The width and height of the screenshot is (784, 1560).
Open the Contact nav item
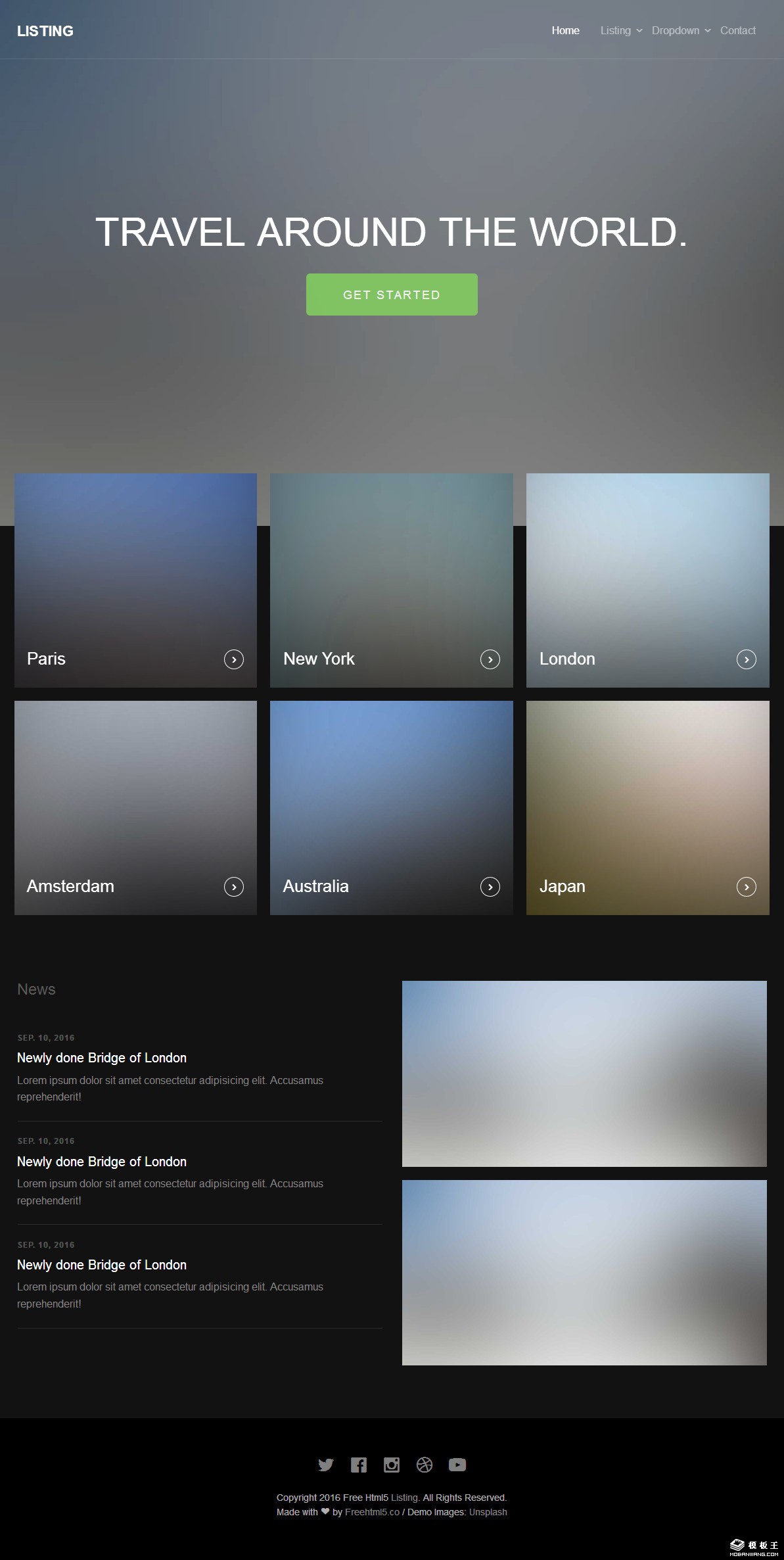pos(737,30)
